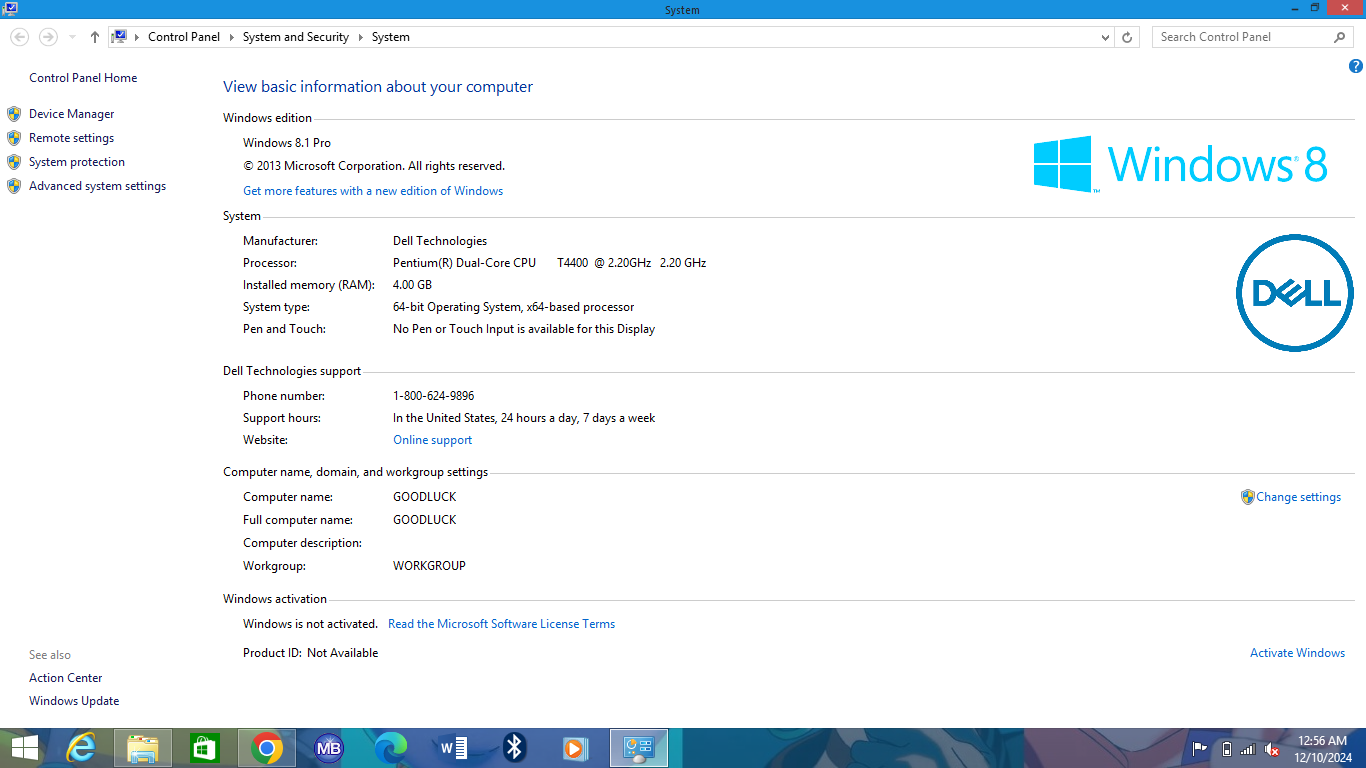Image resolution: width=1366 pixels, height=768 pixels.
Task: Open Microsoft Word from taskbar
Action: tap(453, 748)
